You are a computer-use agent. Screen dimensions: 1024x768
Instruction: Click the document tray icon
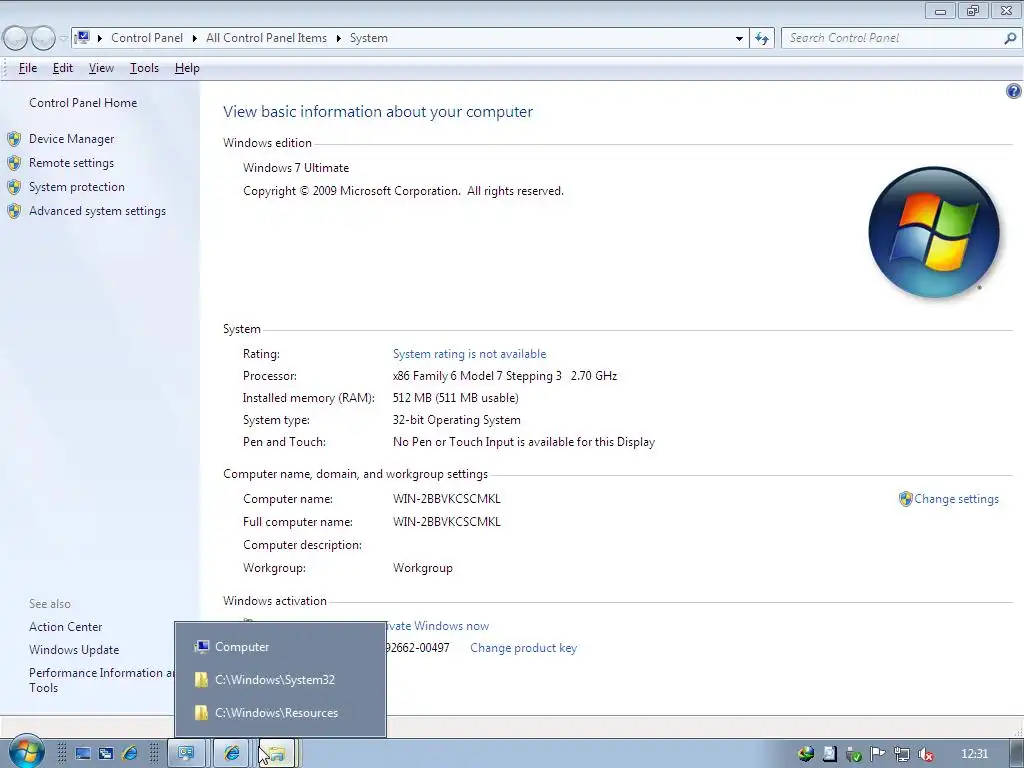[x=829, y=754]
